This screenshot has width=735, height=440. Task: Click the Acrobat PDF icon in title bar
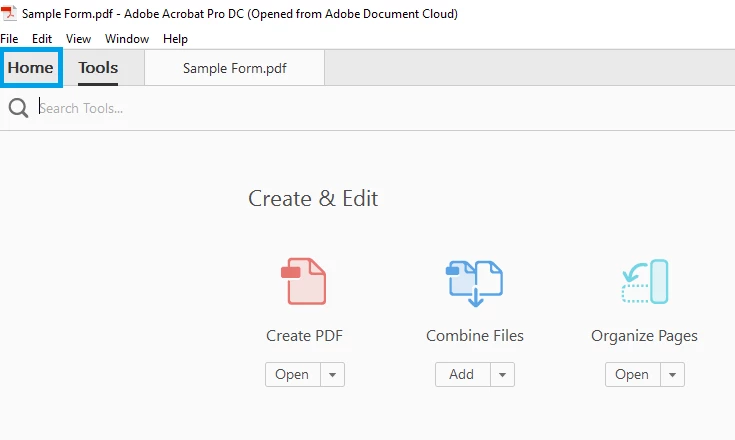[x=8, y=13]
